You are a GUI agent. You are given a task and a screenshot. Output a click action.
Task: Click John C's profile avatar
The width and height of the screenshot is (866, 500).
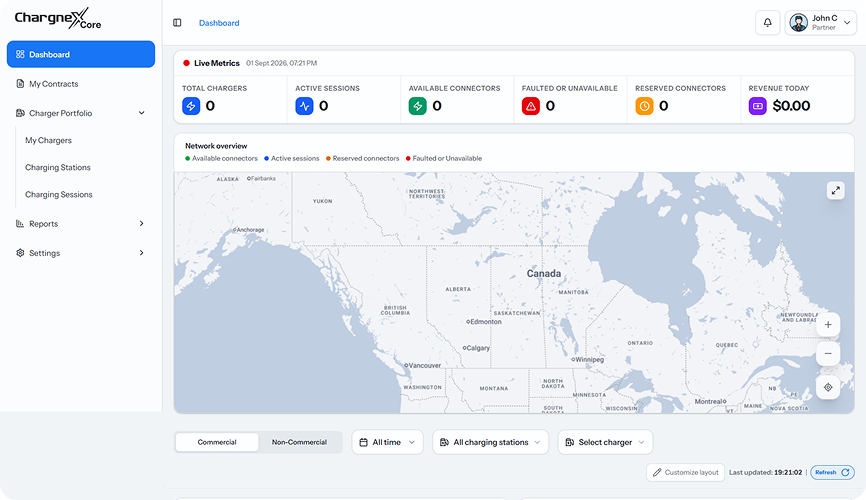click(x=799, y=23)
